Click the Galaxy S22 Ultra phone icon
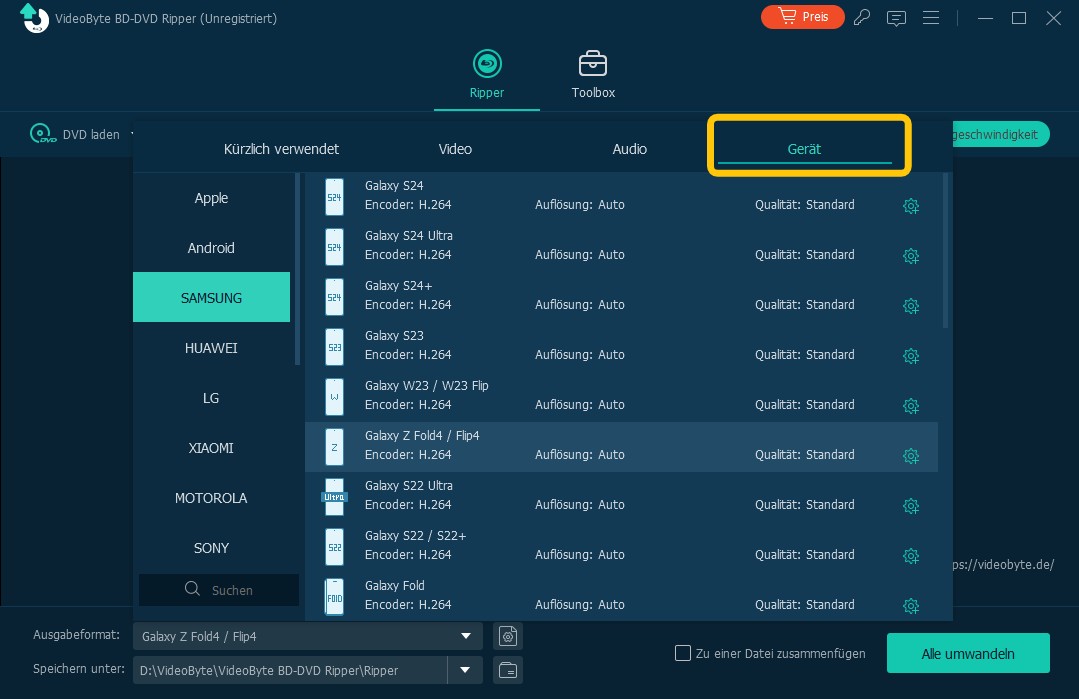The image size is (1079, 699). pyautogui.click(x=334, y=497)
